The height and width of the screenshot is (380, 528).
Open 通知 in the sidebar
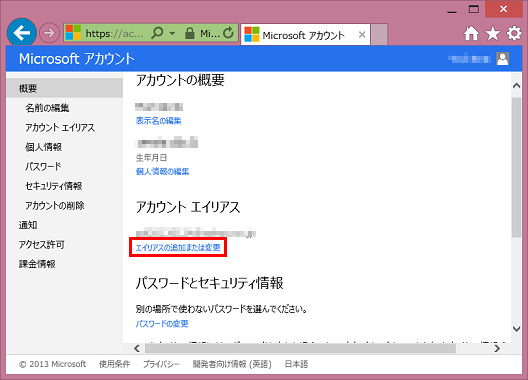point(28,225)
